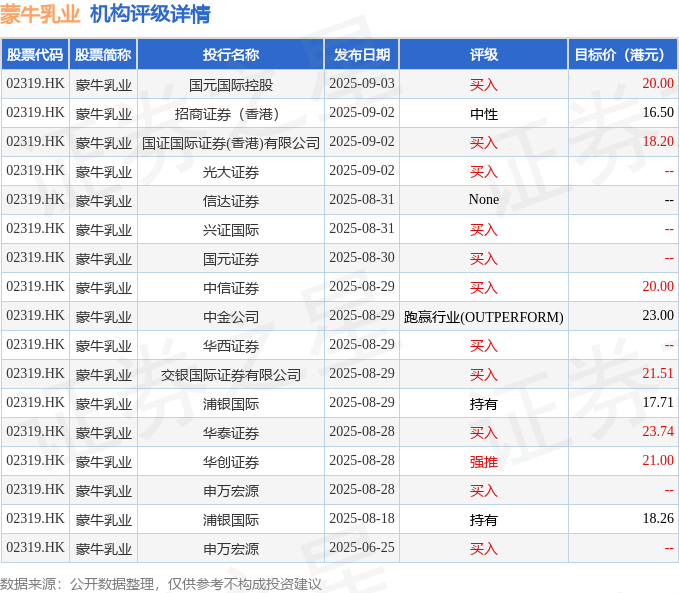This screenshot has width=679, height=593.
Task: Click the 交银国际证券有限公司 cell
Action: tap(231, 375)
